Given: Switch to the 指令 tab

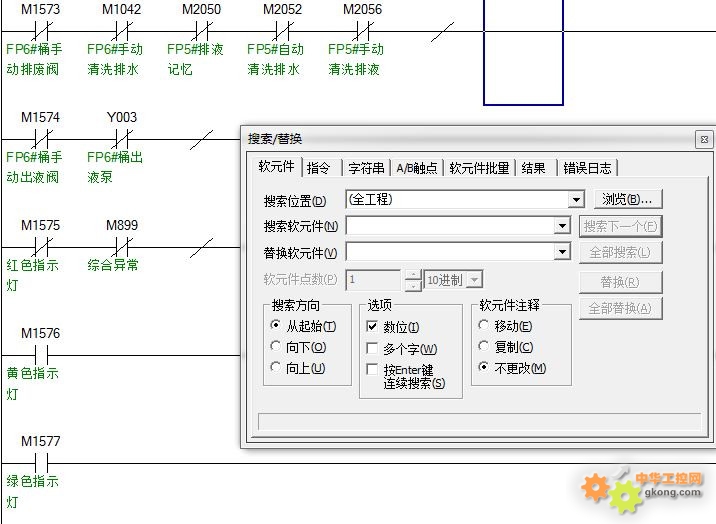Looking at the screenshot, I should [319, 168].
